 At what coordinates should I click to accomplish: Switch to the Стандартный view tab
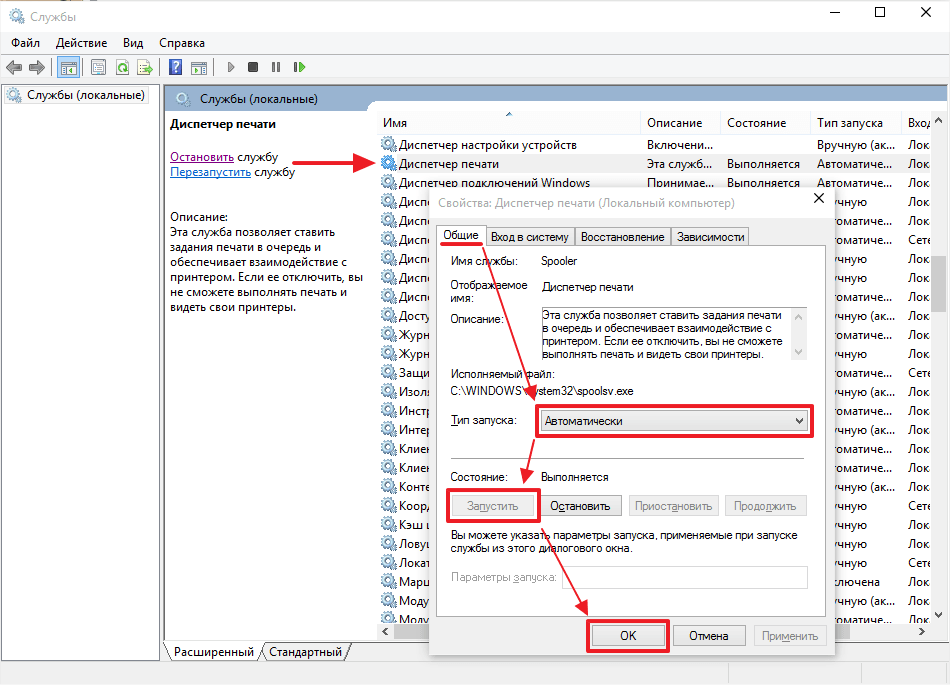305,652
